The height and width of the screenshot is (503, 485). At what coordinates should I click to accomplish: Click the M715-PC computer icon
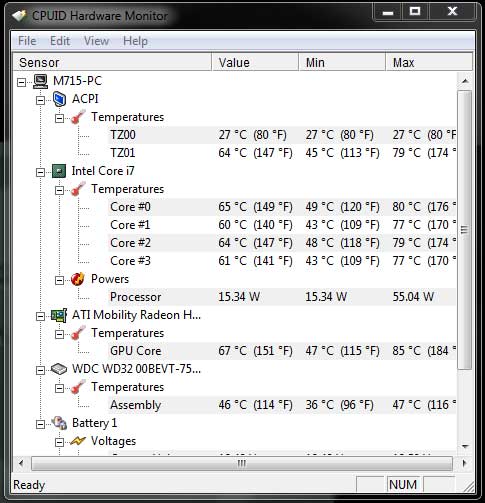point(40,81)
